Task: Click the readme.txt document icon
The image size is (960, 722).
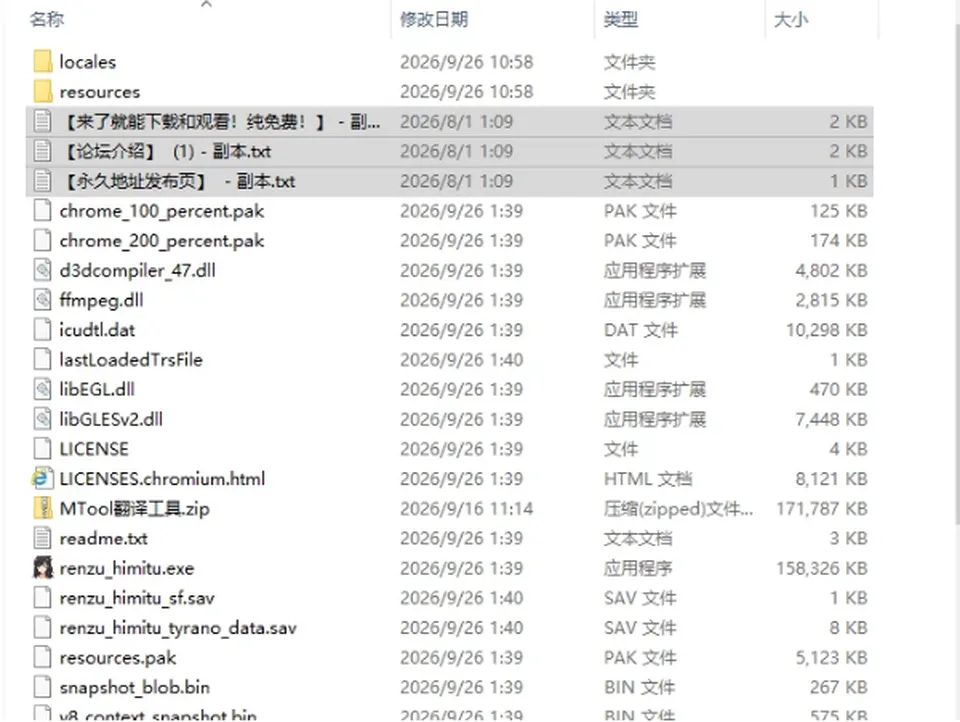Action: [x=42, y=538]
